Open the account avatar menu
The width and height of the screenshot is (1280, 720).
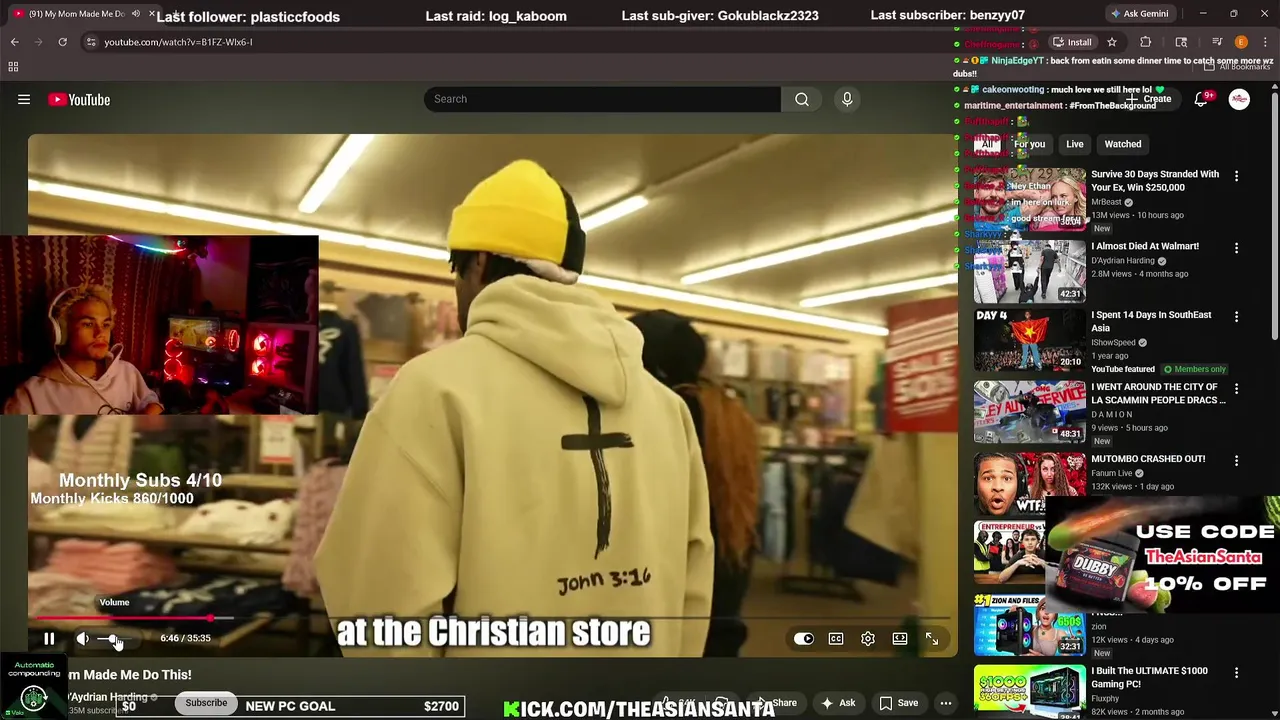[1239, 99]
